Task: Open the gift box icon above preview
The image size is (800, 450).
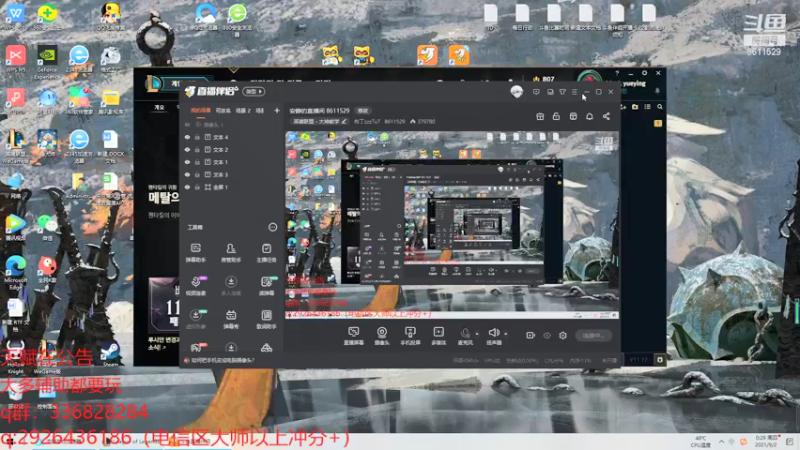Action: point(540,116)
